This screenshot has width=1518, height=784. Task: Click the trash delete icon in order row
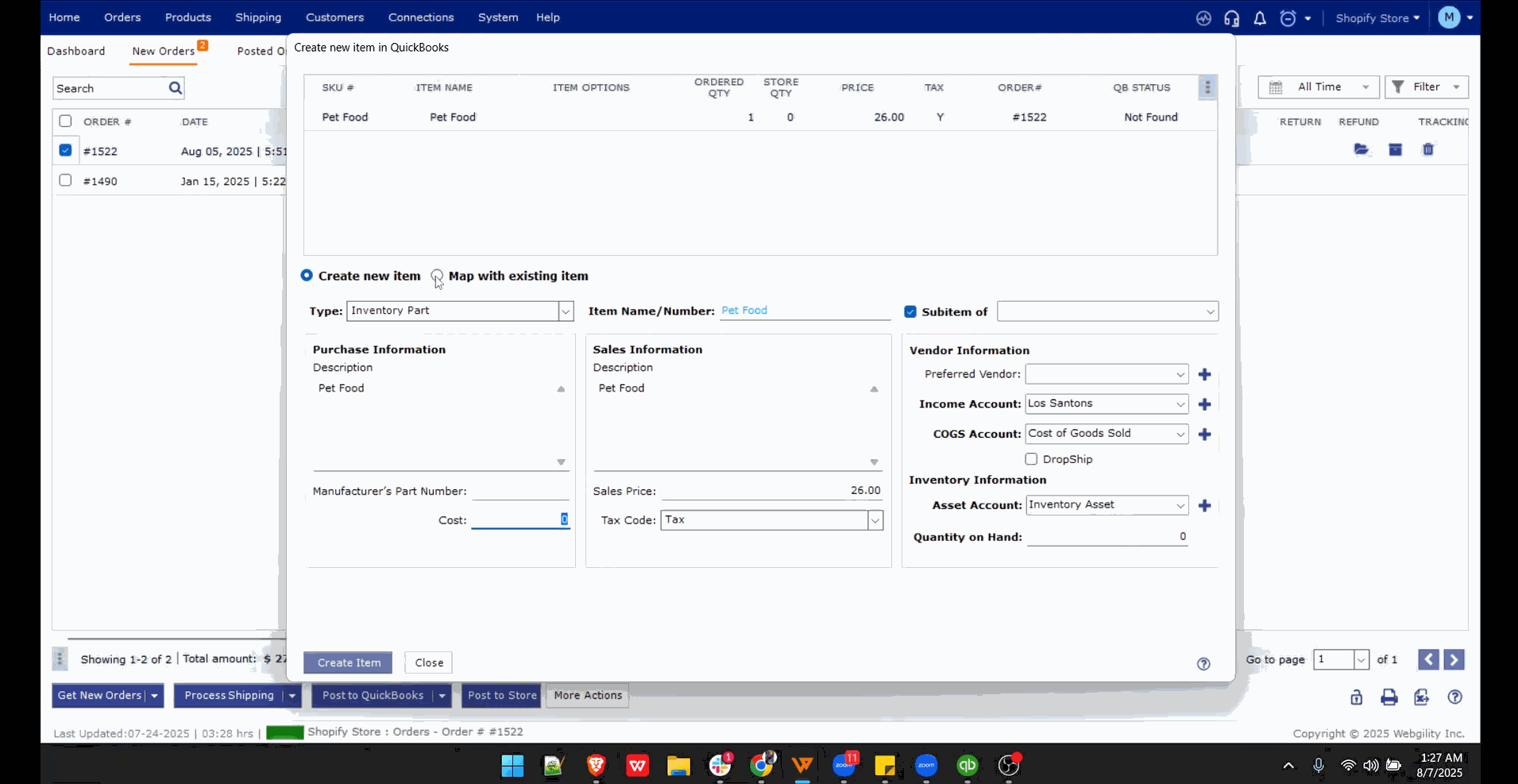click(x=1428, y=150)
